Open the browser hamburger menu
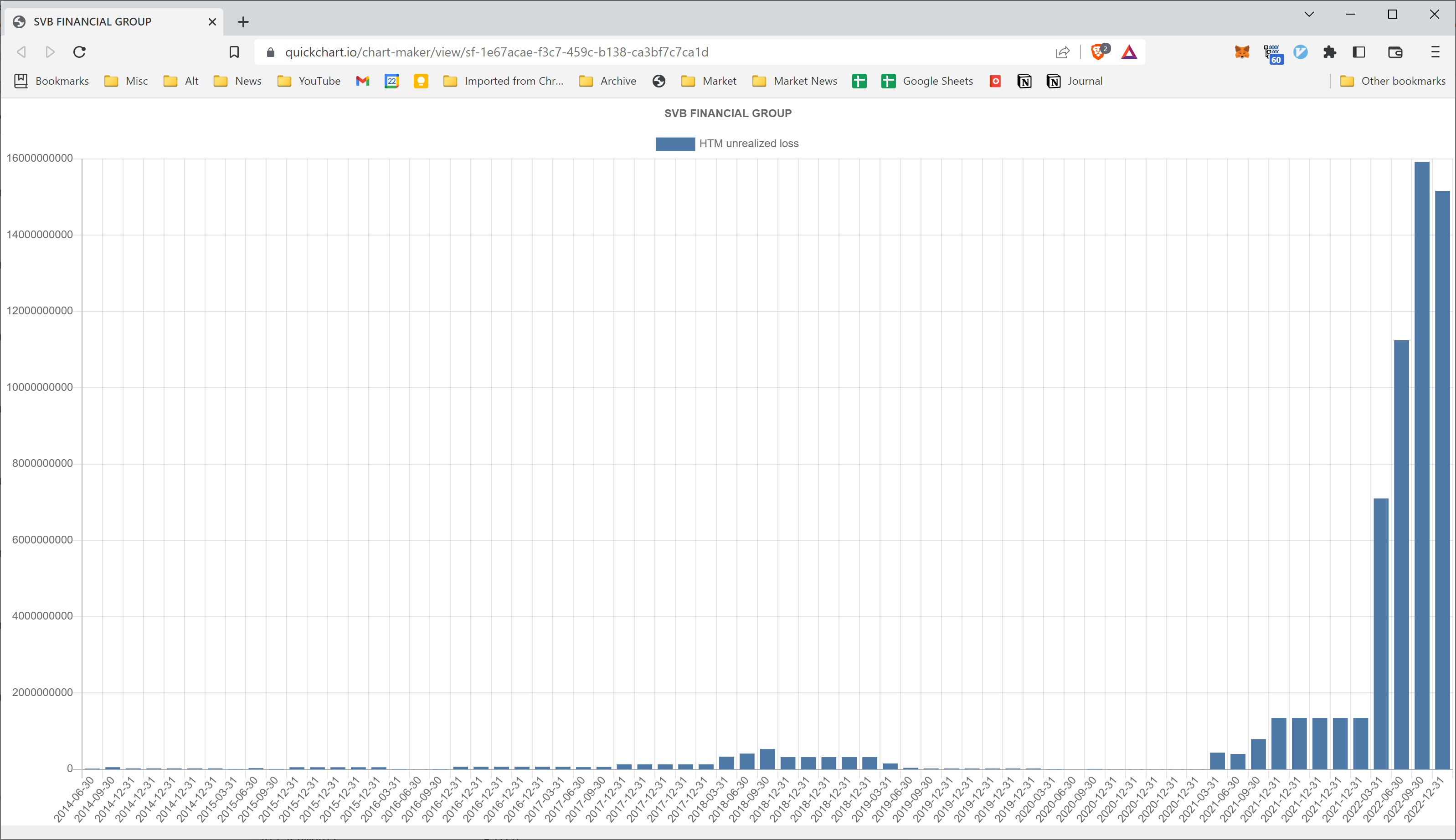This screenshot has height=840, width=1456. (1435, 52)
